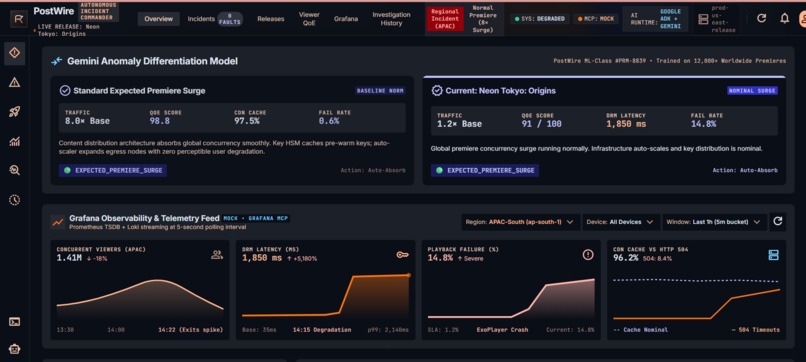The image size is (806, 362).
Task: Click the 98.8 QoE score value
Action: coord(159,121)
